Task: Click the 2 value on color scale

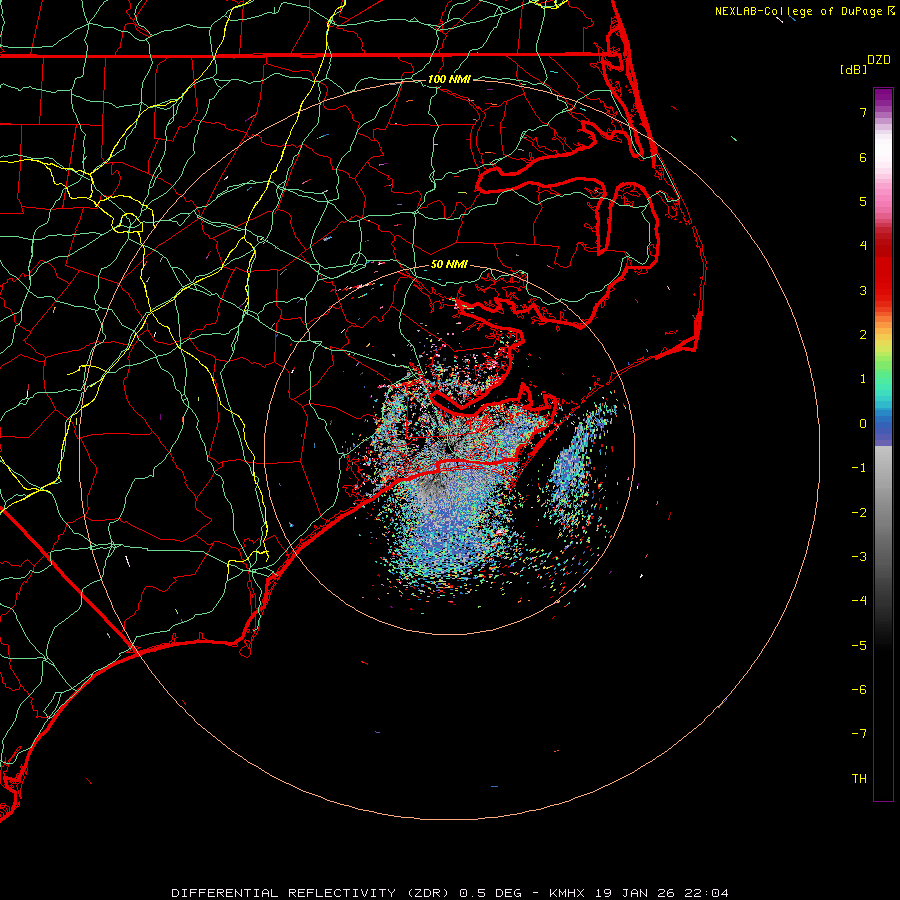Action: click(x=863, y=335)
